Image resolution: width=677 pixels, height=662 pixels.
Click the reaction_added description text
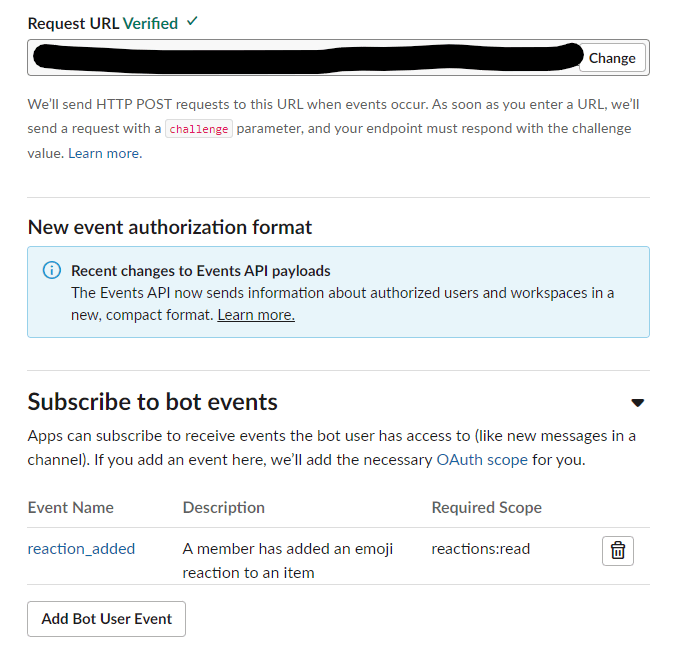tap(288, 561)
